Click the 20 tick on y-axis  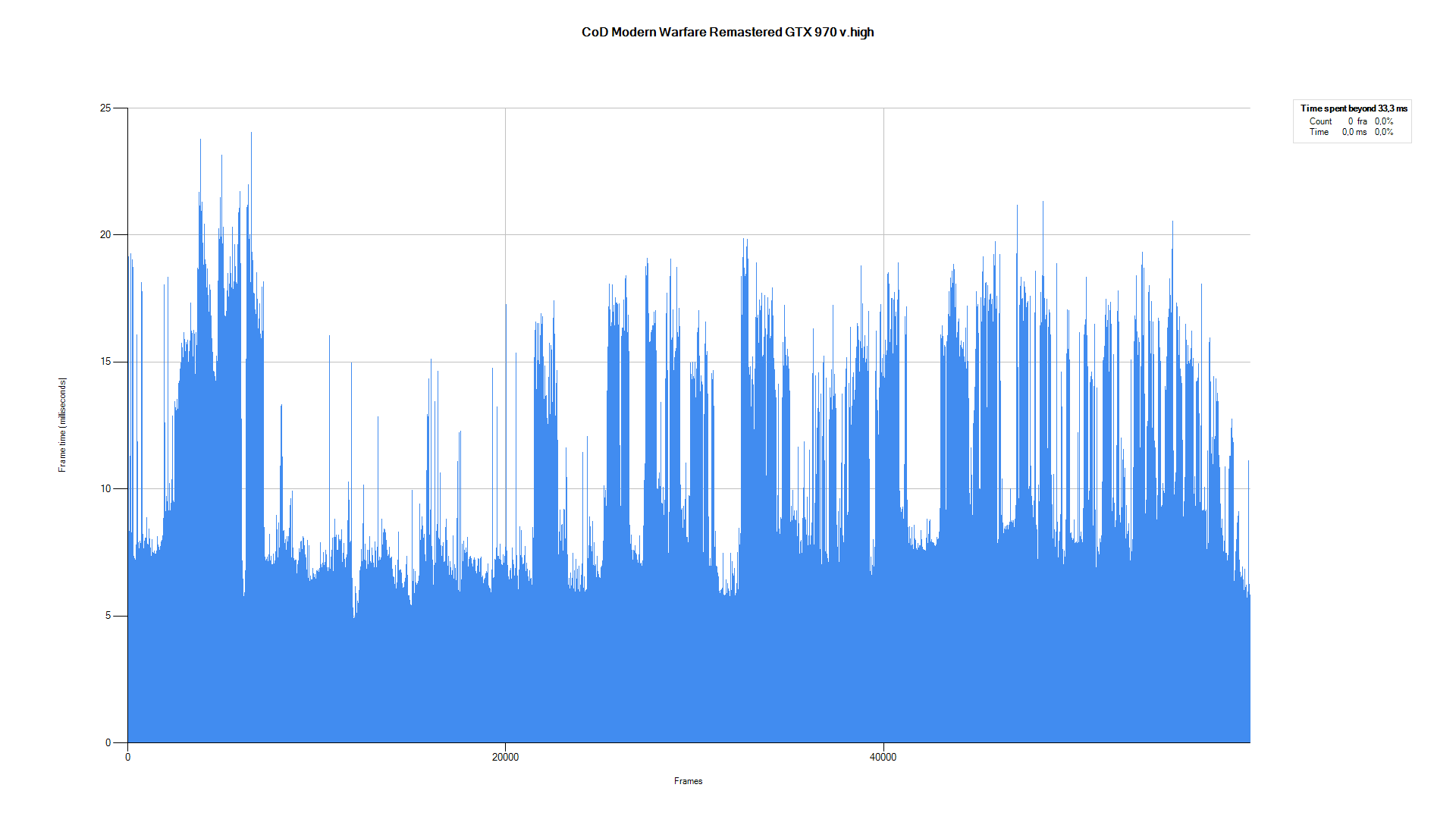(x=105, y=235)
